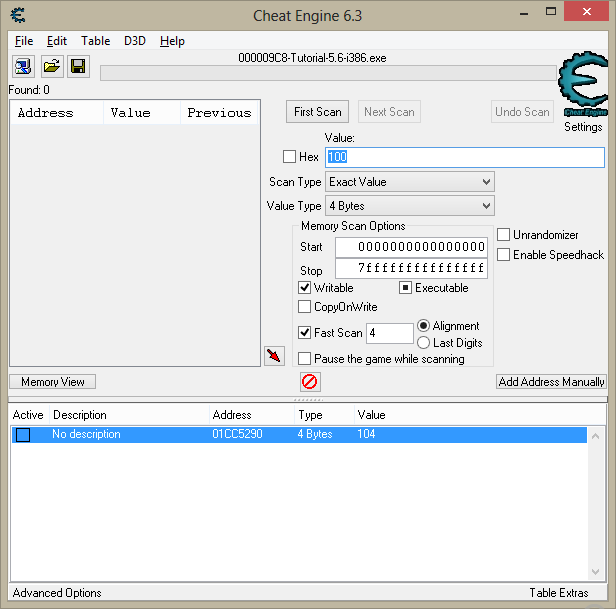Click the address table Value column header
Viewport: 616px width, 609px height.
480,415
